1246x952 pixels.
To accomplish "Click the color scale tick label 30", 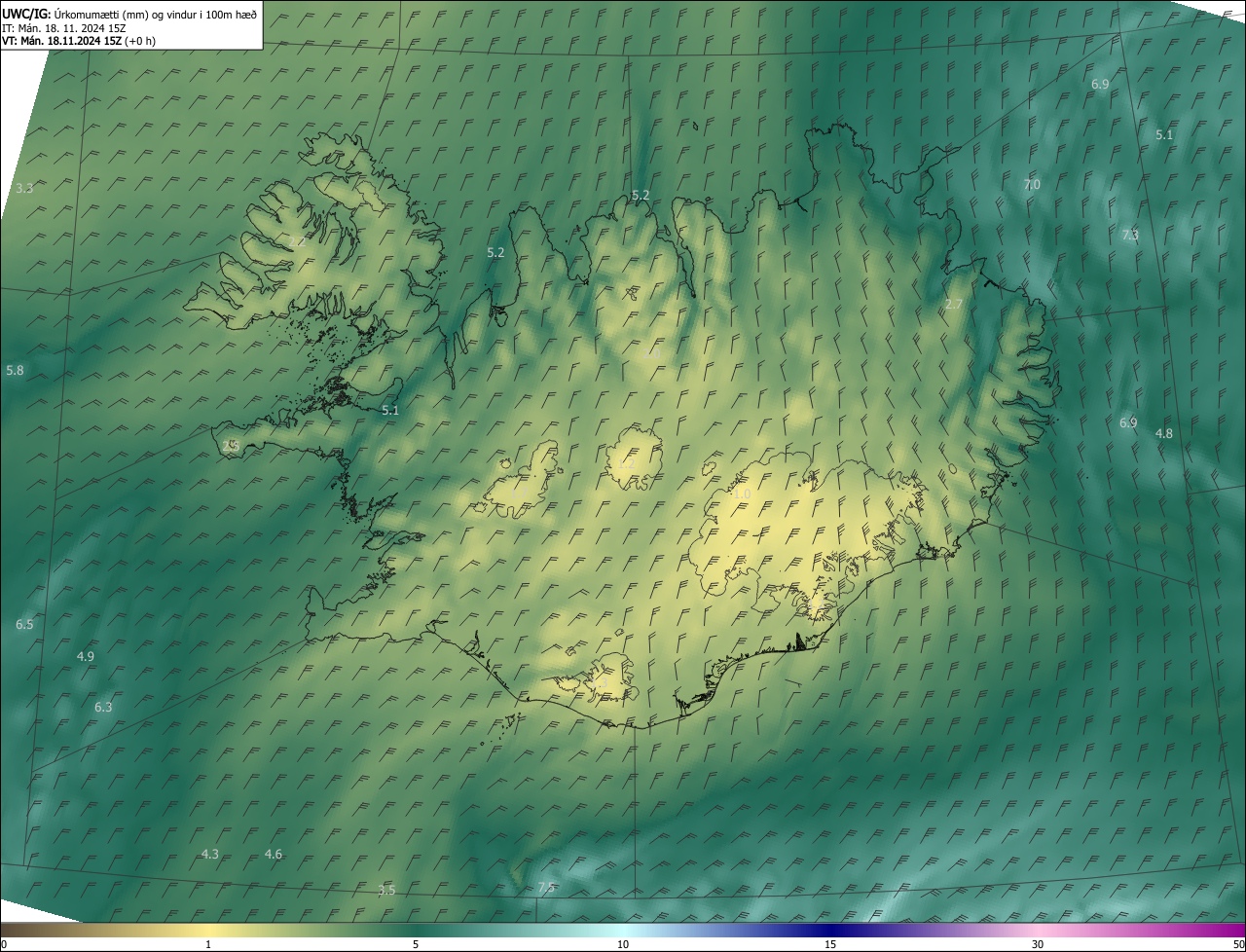I will tap(1038, 944).
